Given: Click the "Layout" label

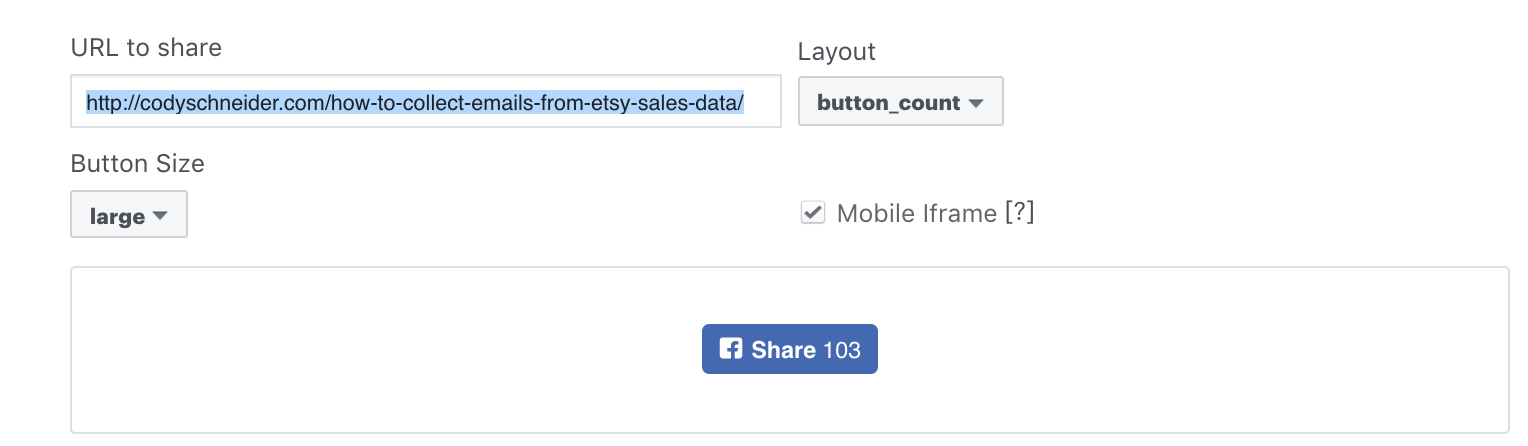Looking at the screenshot, I should click(837, 52).
